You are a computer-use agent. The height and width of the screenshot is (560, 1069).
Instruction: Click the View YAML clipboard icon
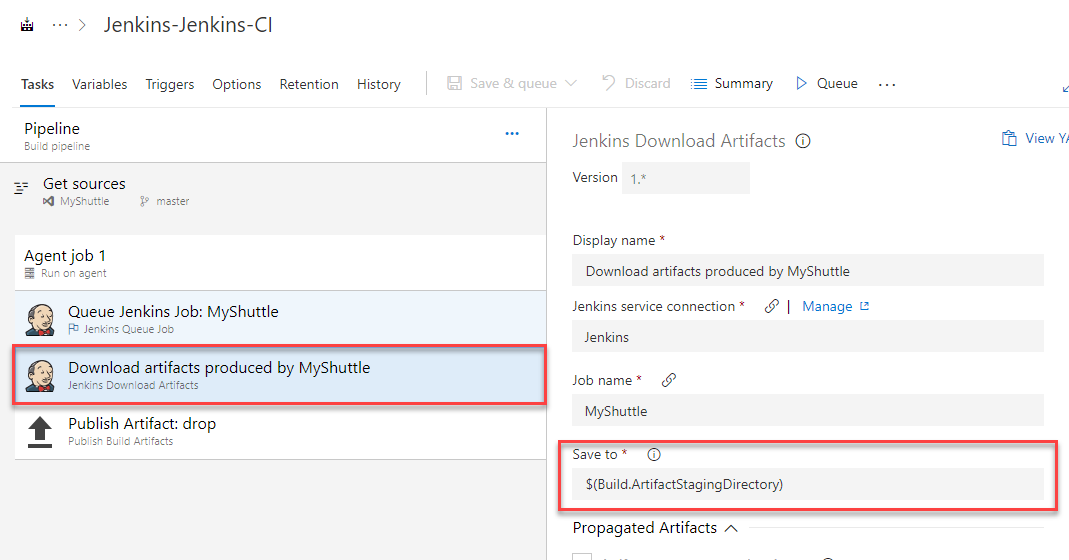coord(1009,138)
